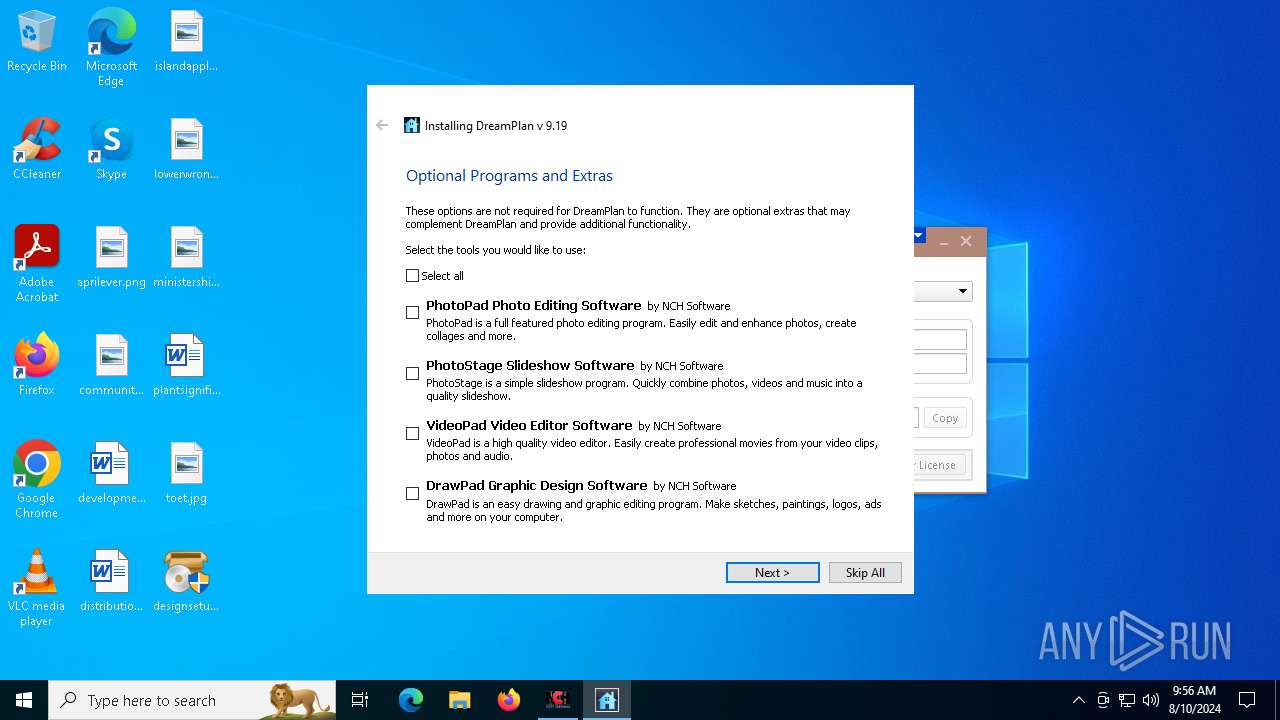
Task: Select developme Word document on desktop
Action: coord(111,474)
